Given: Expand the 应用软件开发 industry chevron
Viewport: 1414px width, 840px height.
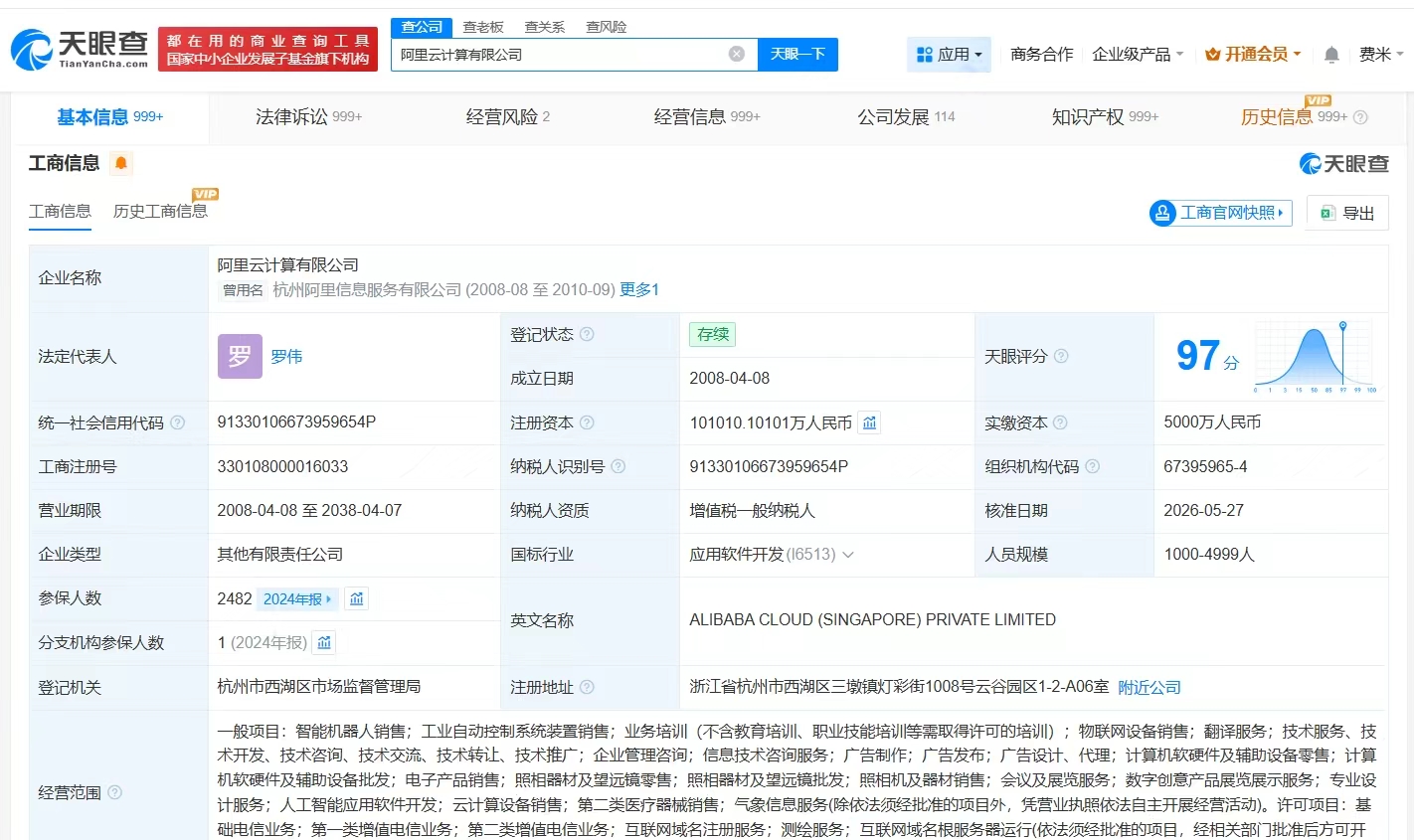Looking at the screenshot, I should tap(848, 555).
